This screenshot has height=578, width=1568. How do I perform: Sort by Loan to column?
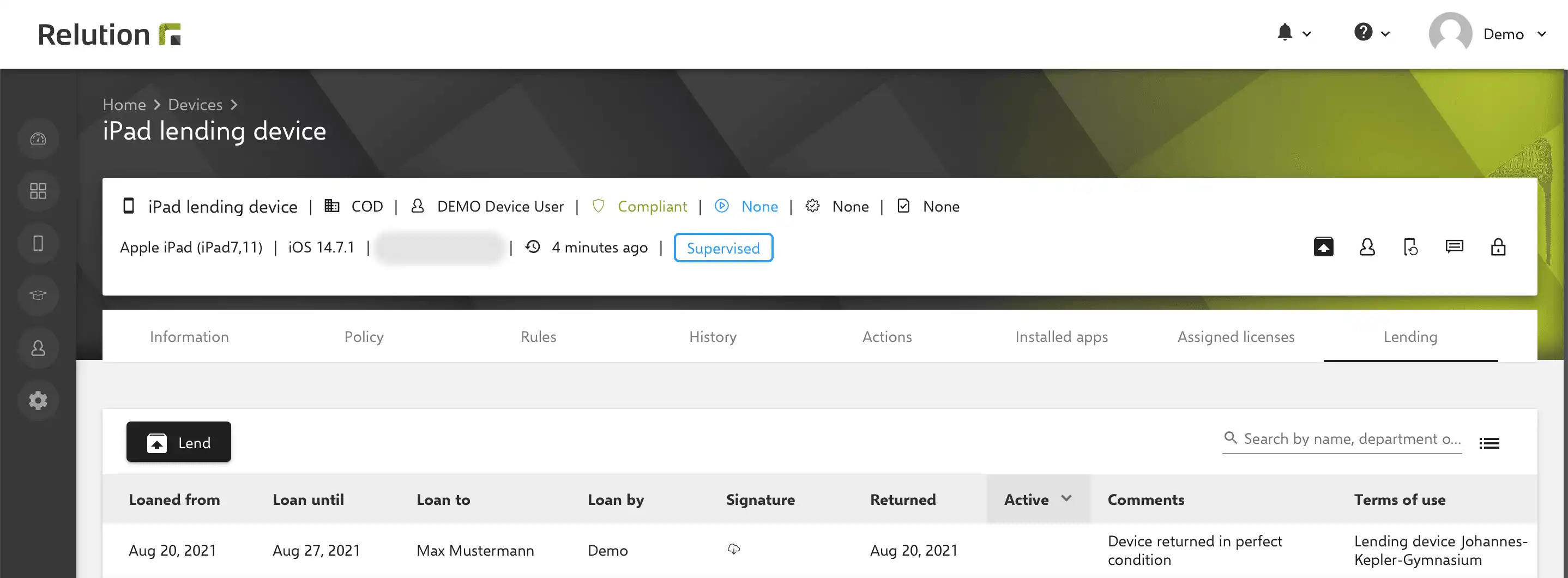click(443, 499)
